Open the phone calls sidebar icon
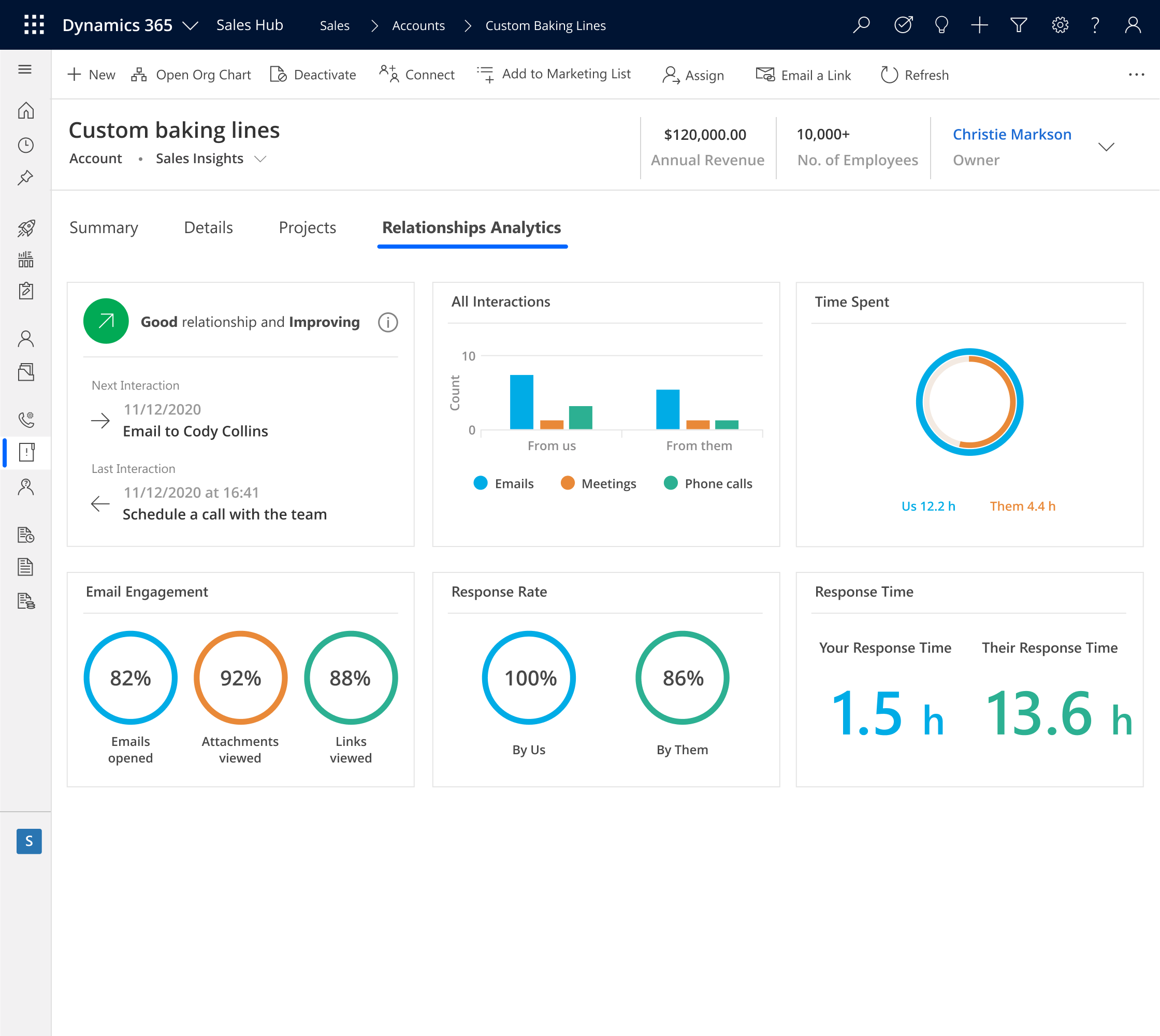The height and width of the screenshot is (1036, 1160). pos(25,420)
